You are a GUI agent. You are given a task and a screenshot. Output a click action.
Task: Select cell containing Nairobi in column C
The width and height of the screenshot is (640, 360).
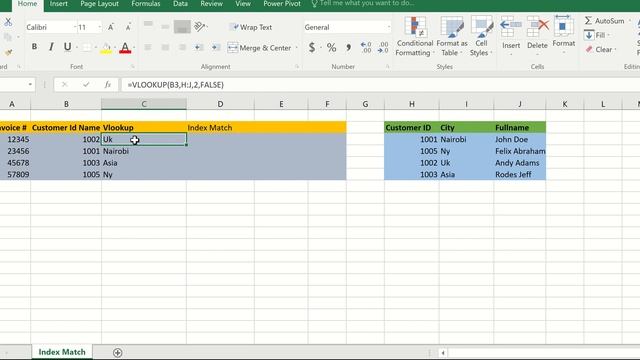[144, 151]
